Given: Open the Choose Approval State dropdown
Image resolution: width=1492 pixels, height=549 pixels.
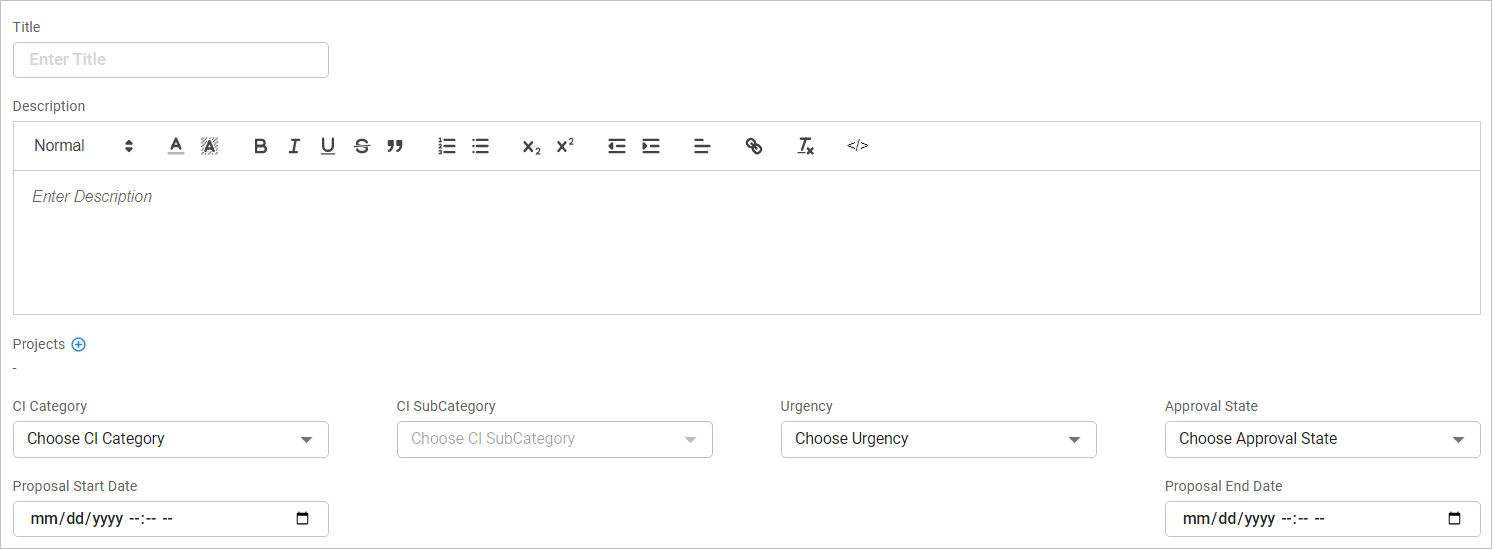Looking at the screenshot, I should point(1322,439).
